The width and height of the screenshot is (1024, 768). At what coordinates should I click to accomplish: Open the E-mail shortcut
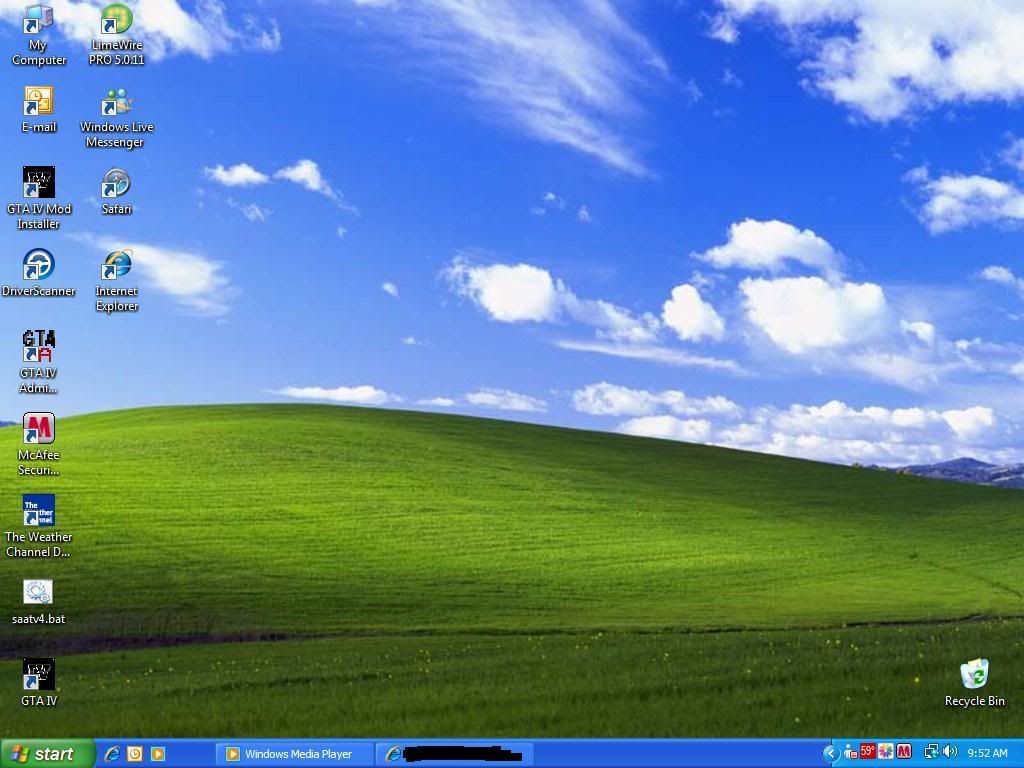tap(38, 103)
